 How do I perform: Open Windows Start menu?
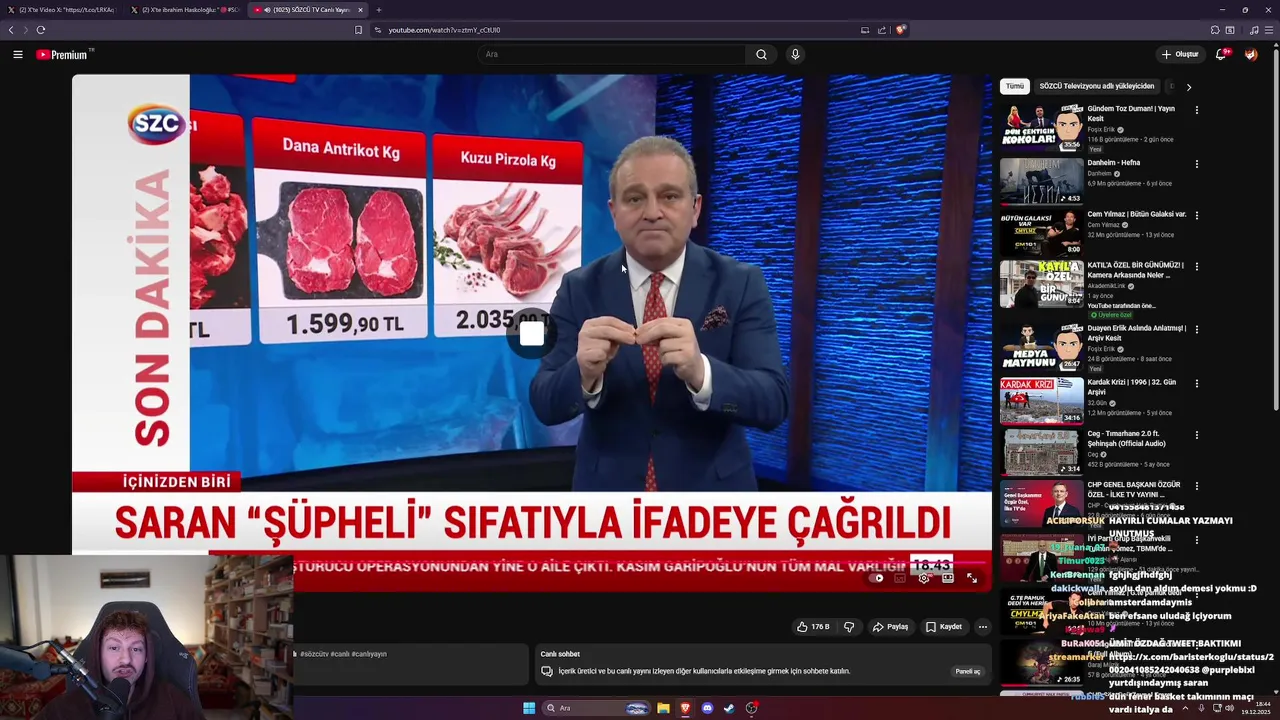point(529,708)
